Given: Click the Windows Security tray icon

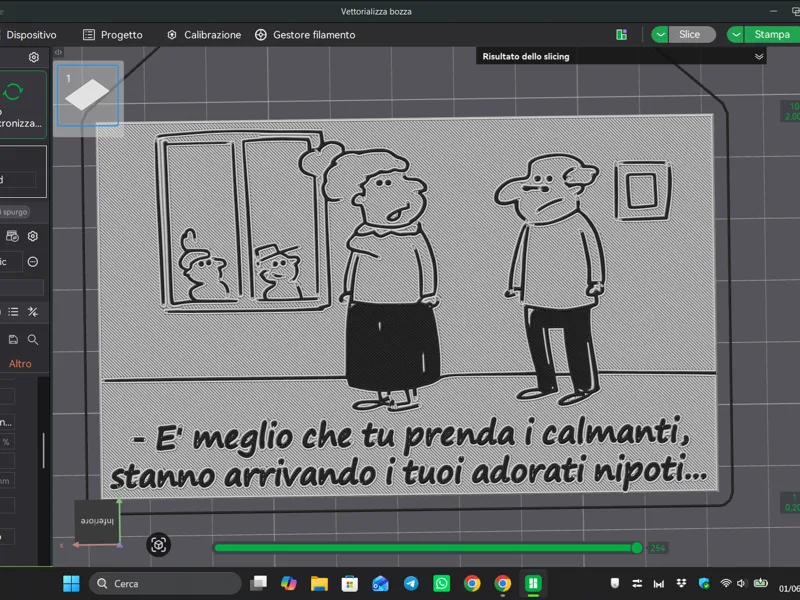Looking at the screenshot, I should [704, 583].
